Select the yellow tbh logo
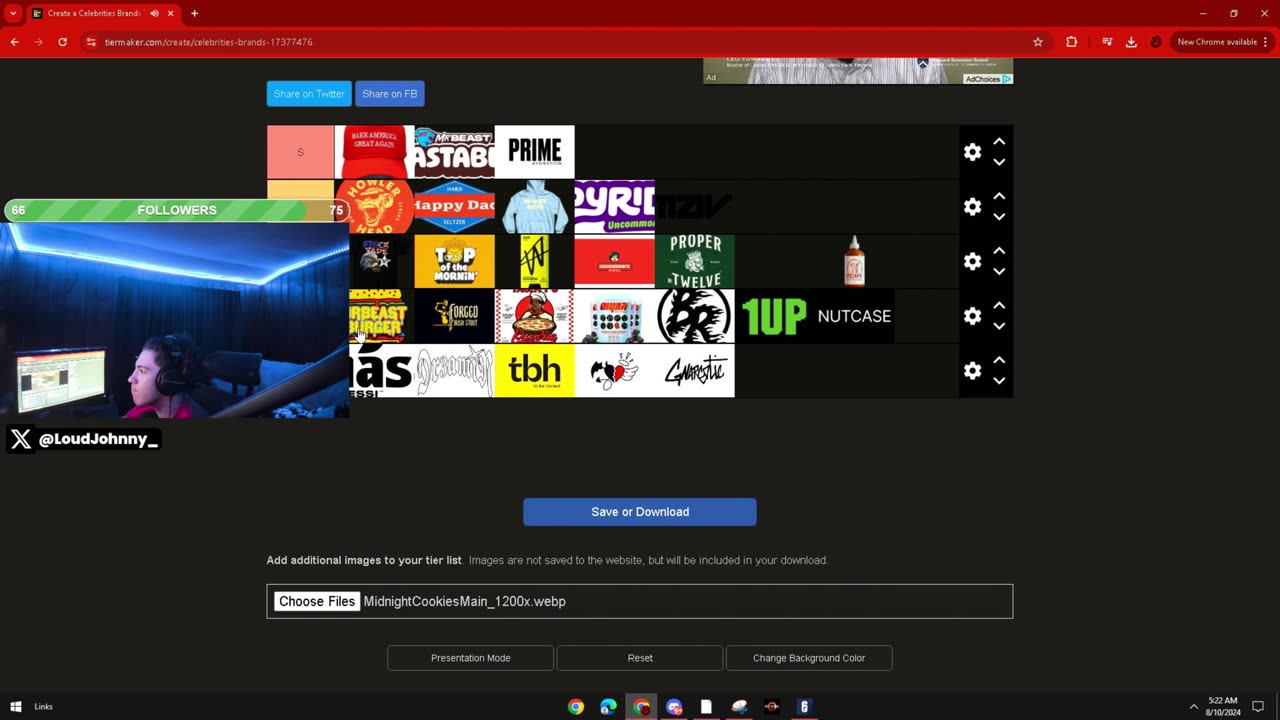The image size is (1280, 720). [x=534, y=371]
